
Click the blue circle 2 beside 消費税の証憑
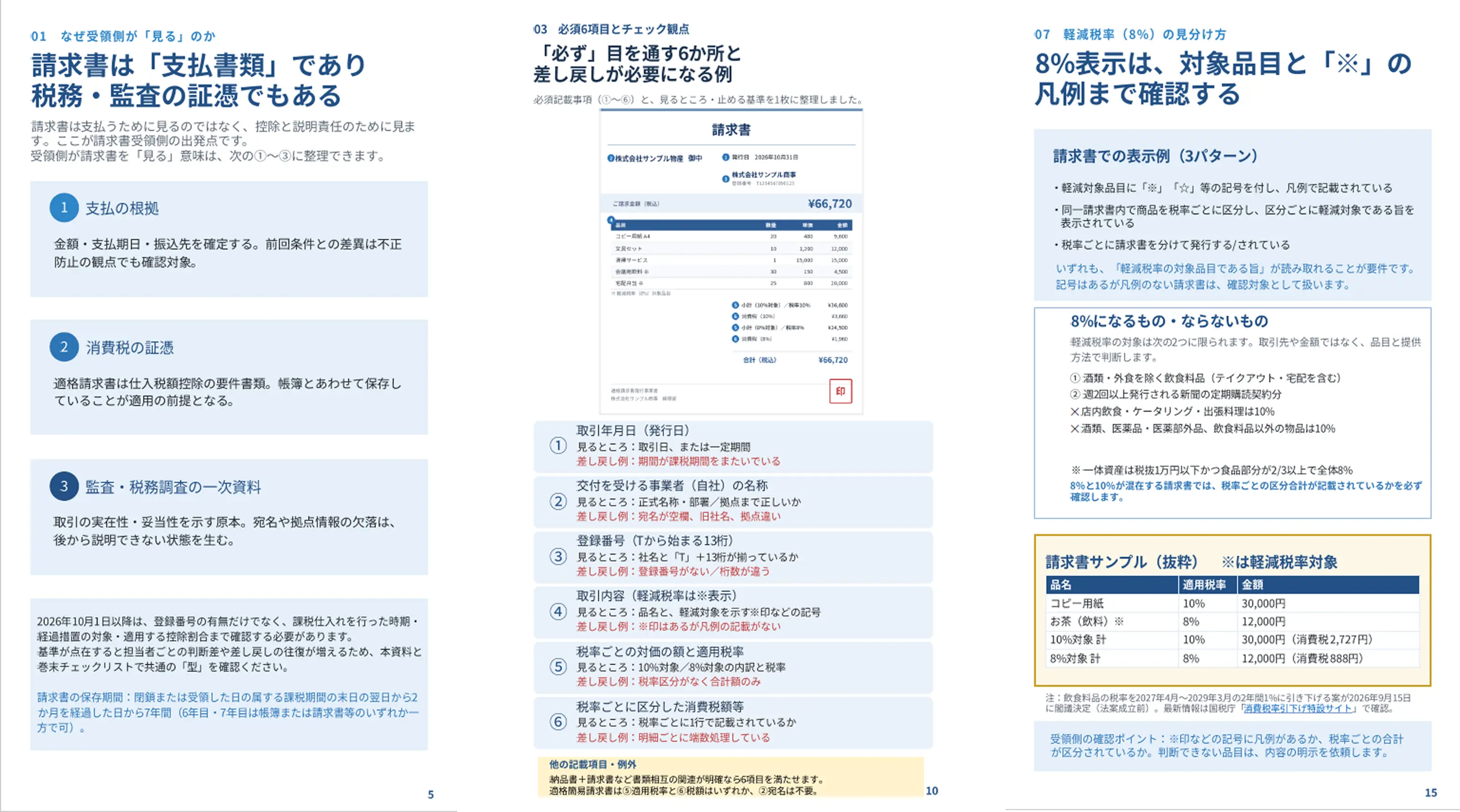64,347
